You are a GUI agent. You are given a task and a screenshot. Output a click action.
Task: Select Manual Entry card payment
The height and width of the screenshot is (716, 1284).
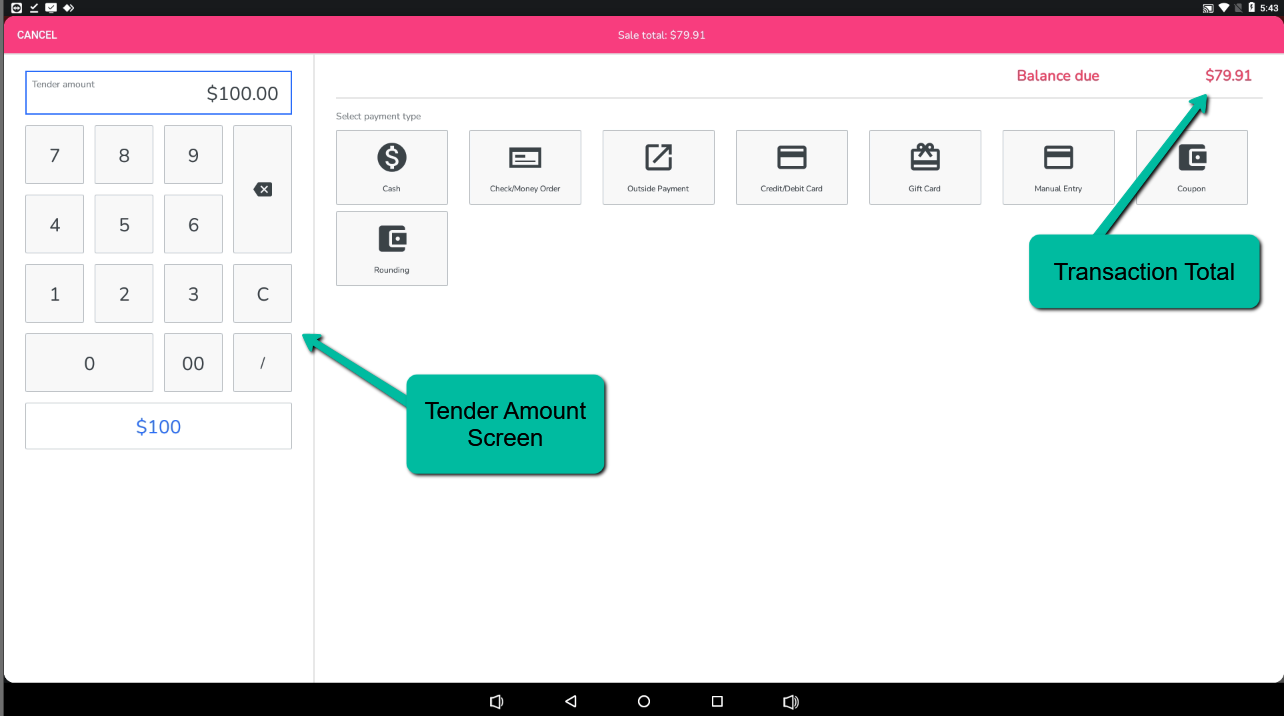(x=1058, y=167)
